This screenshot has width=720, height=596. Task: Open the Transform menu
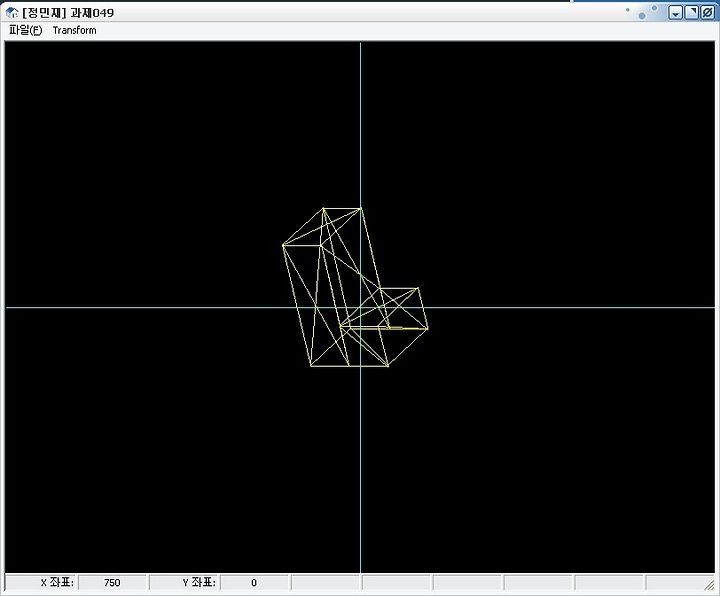point(74,30)
